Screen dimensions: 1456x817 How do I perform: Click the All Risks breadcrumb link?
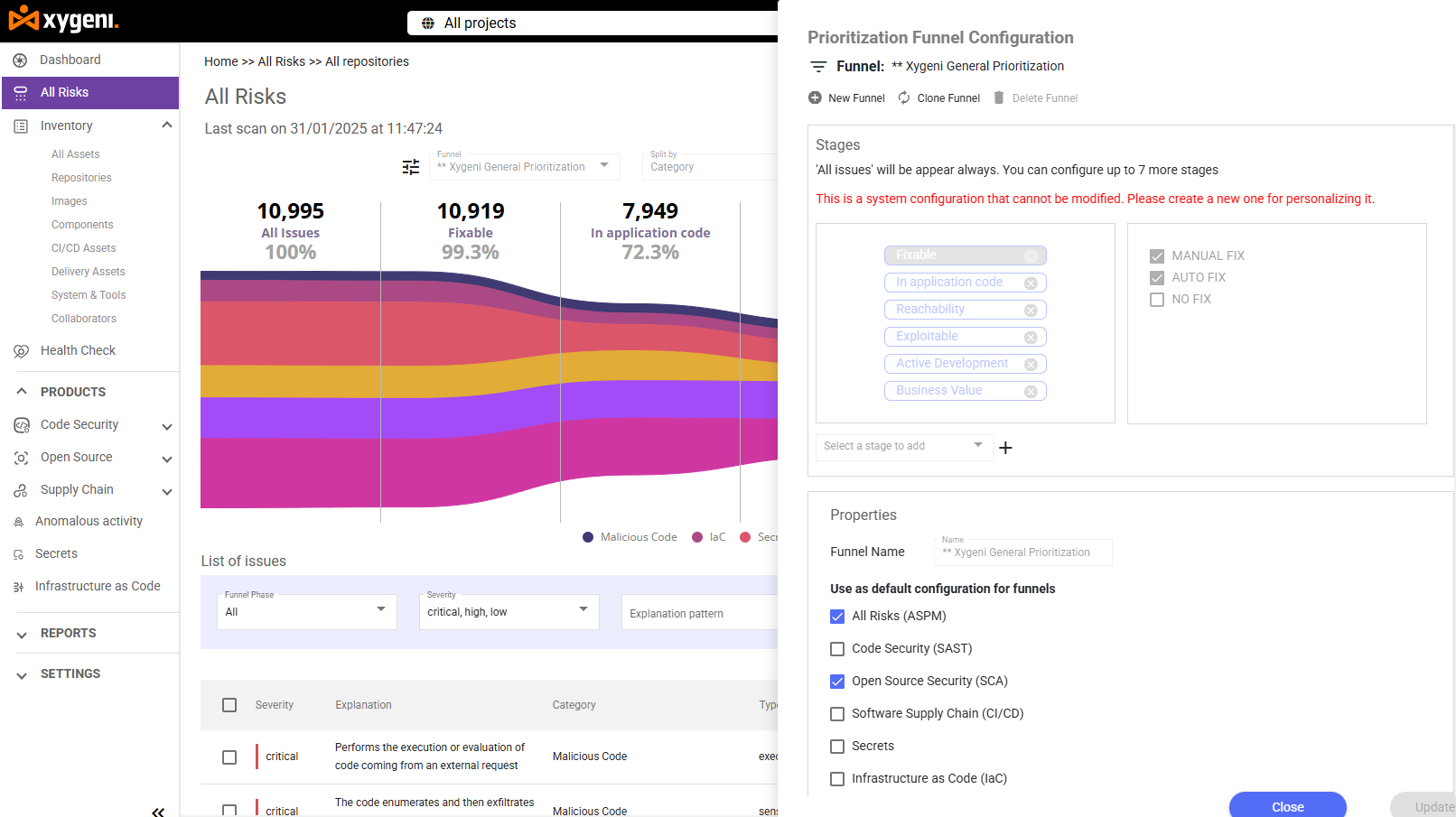point(282,61)
